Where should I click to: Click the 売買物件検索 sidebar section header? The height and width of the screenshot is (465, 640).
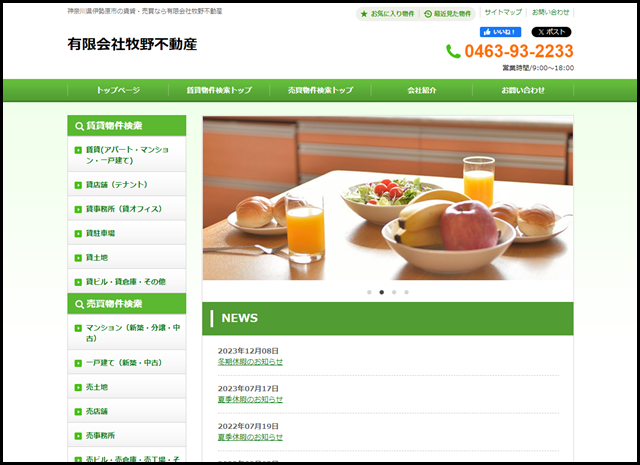pyautogui.click(x=127, y=304)
